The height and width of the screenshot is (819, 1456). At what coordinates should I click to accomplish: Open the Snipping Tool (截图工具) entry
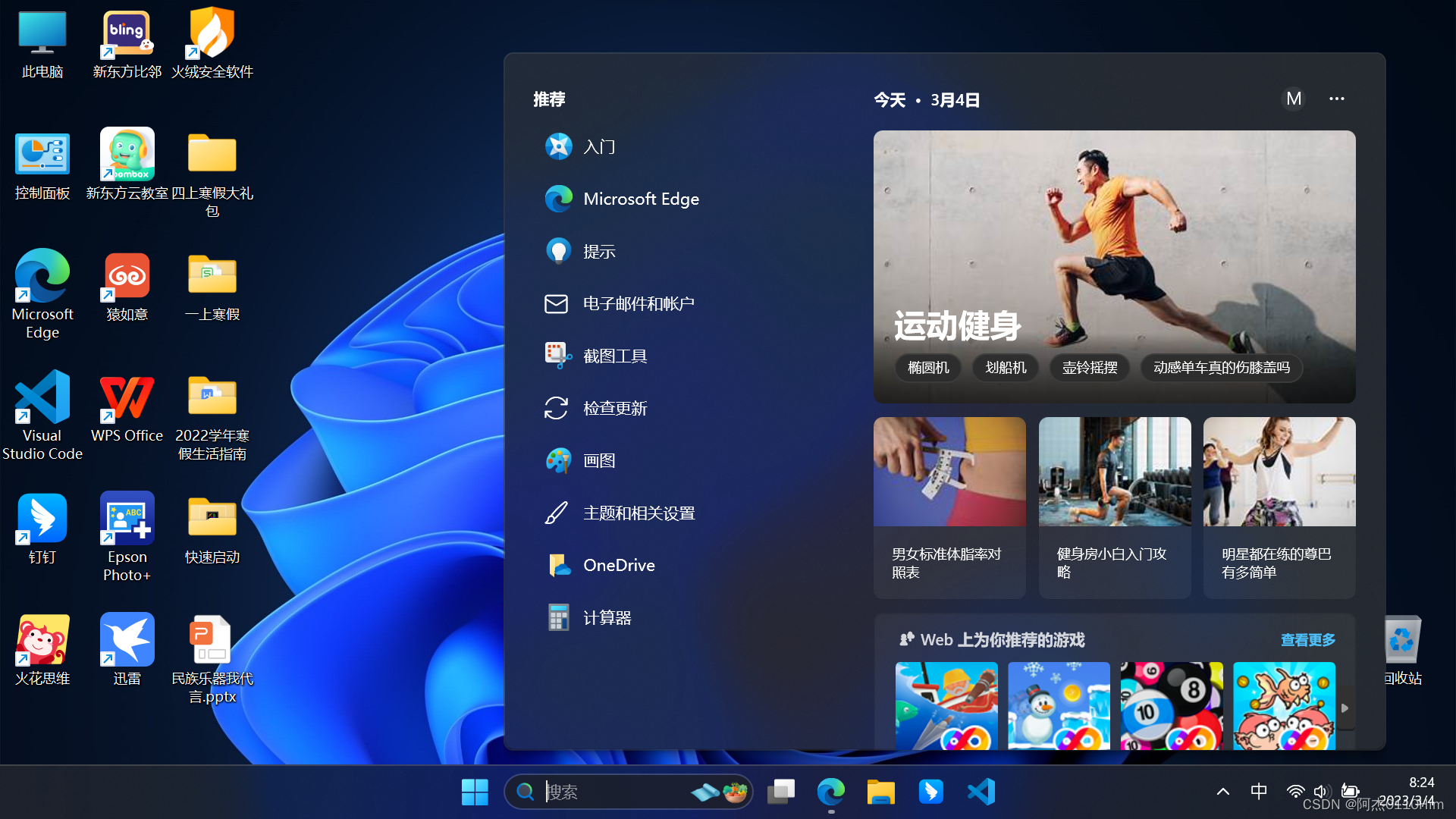pos(614,356)
